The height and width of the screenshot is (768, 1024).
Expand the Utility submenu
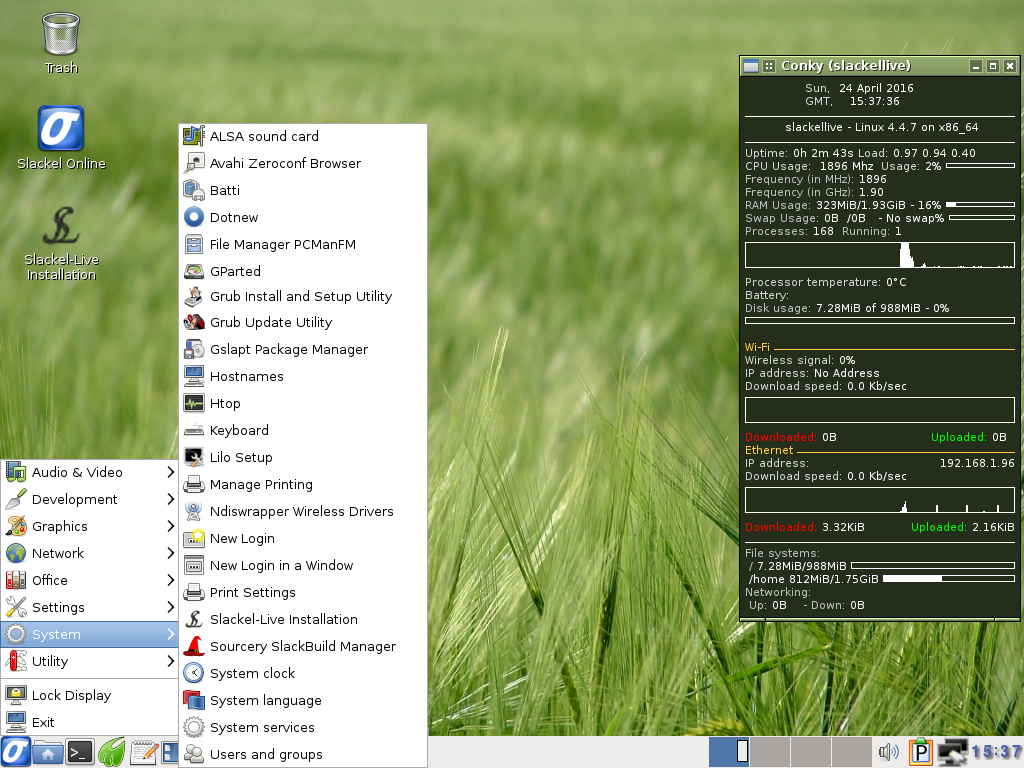tap(89, 662)
